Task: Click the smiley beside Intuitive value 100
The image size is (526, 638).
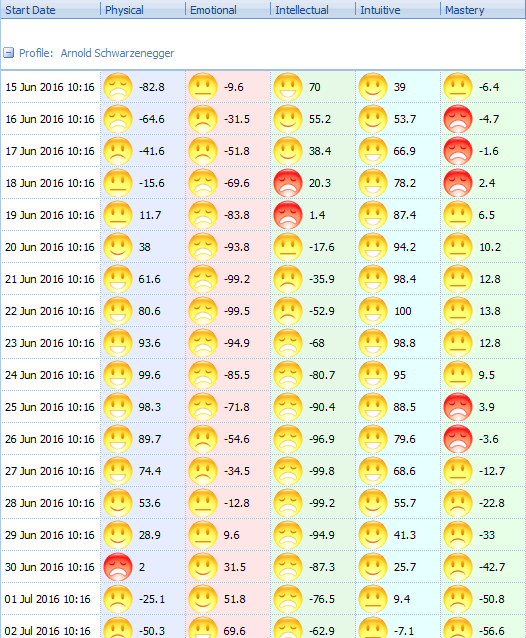Action: coord(373,311)
